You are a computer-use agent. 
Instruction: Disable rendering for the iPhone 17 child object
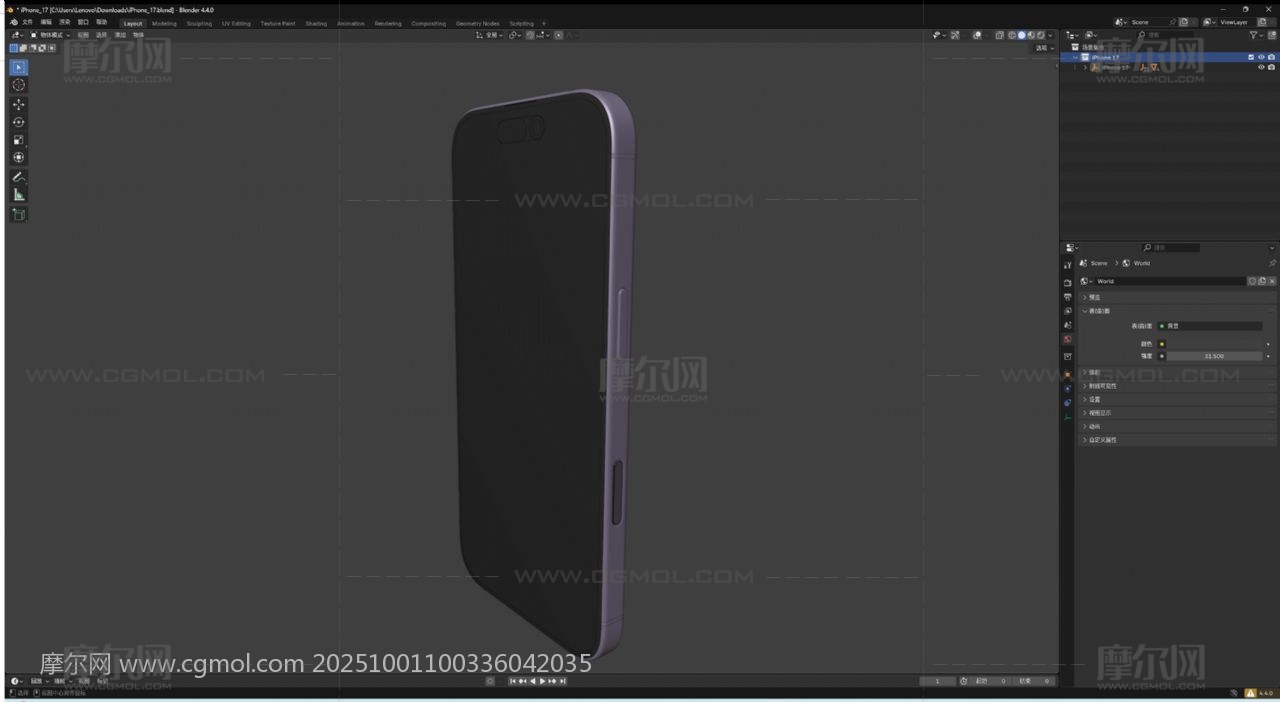pyautogui.click(x=1271, y=68)
